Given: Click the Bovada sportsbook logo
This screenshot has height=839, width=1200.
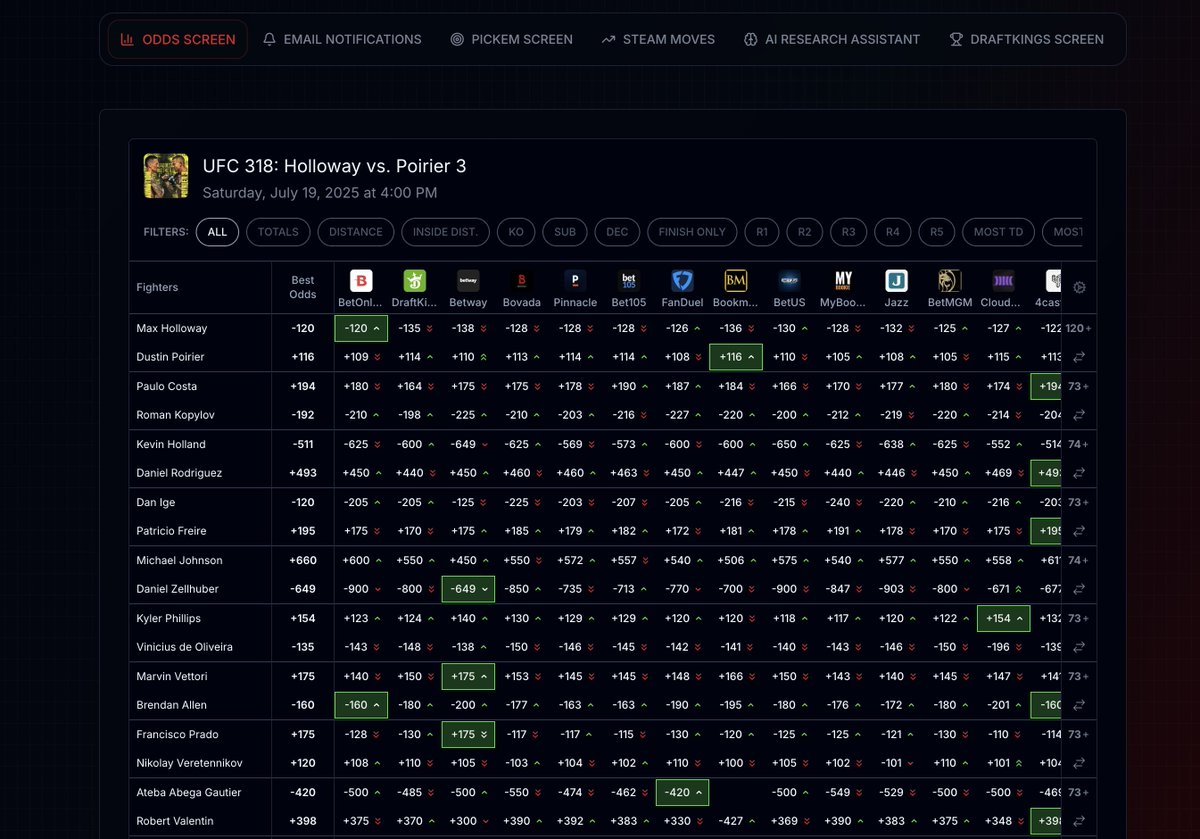Looking at the screenshot, I should coord(522,281).
